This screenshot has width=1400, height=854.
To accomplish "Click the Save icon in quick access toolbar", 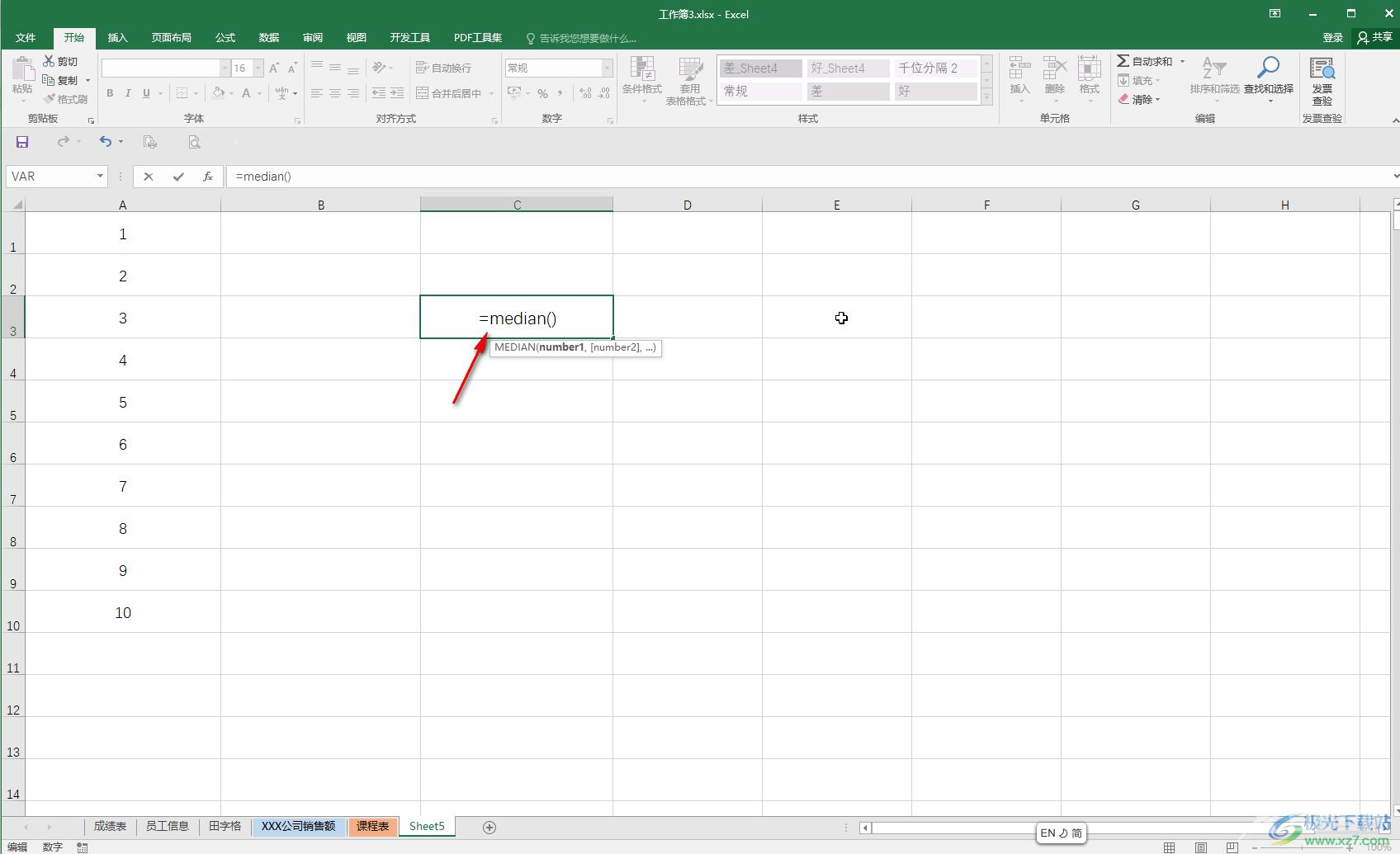I will pos(22,142).
